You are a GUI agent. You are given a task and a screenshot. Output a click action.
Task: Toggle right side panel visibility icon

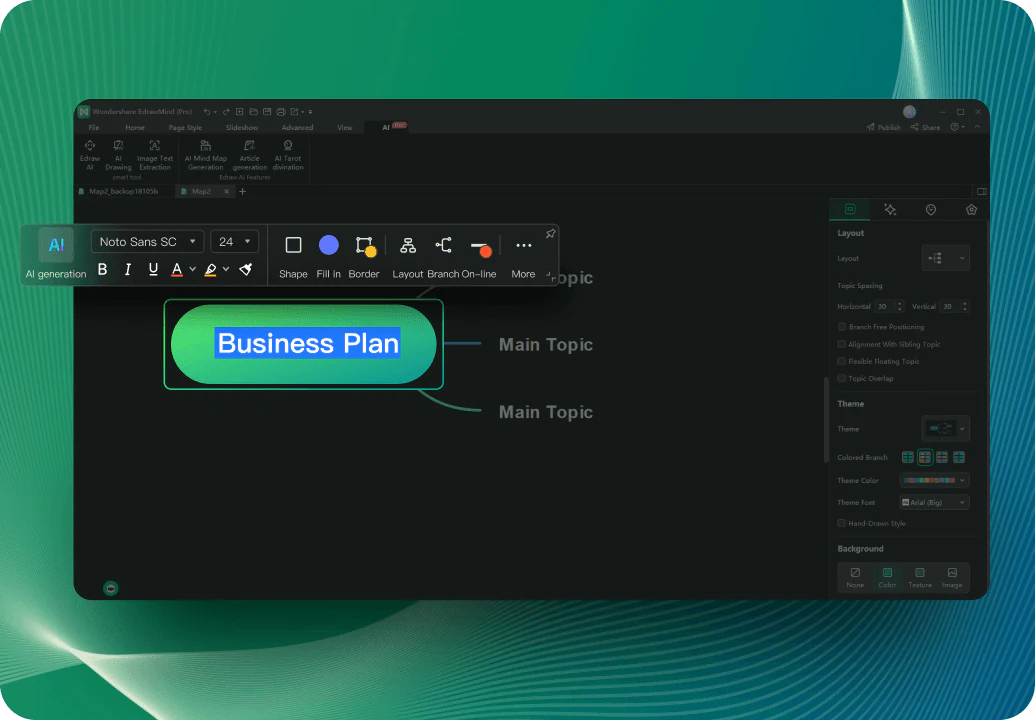coord(982,191)
